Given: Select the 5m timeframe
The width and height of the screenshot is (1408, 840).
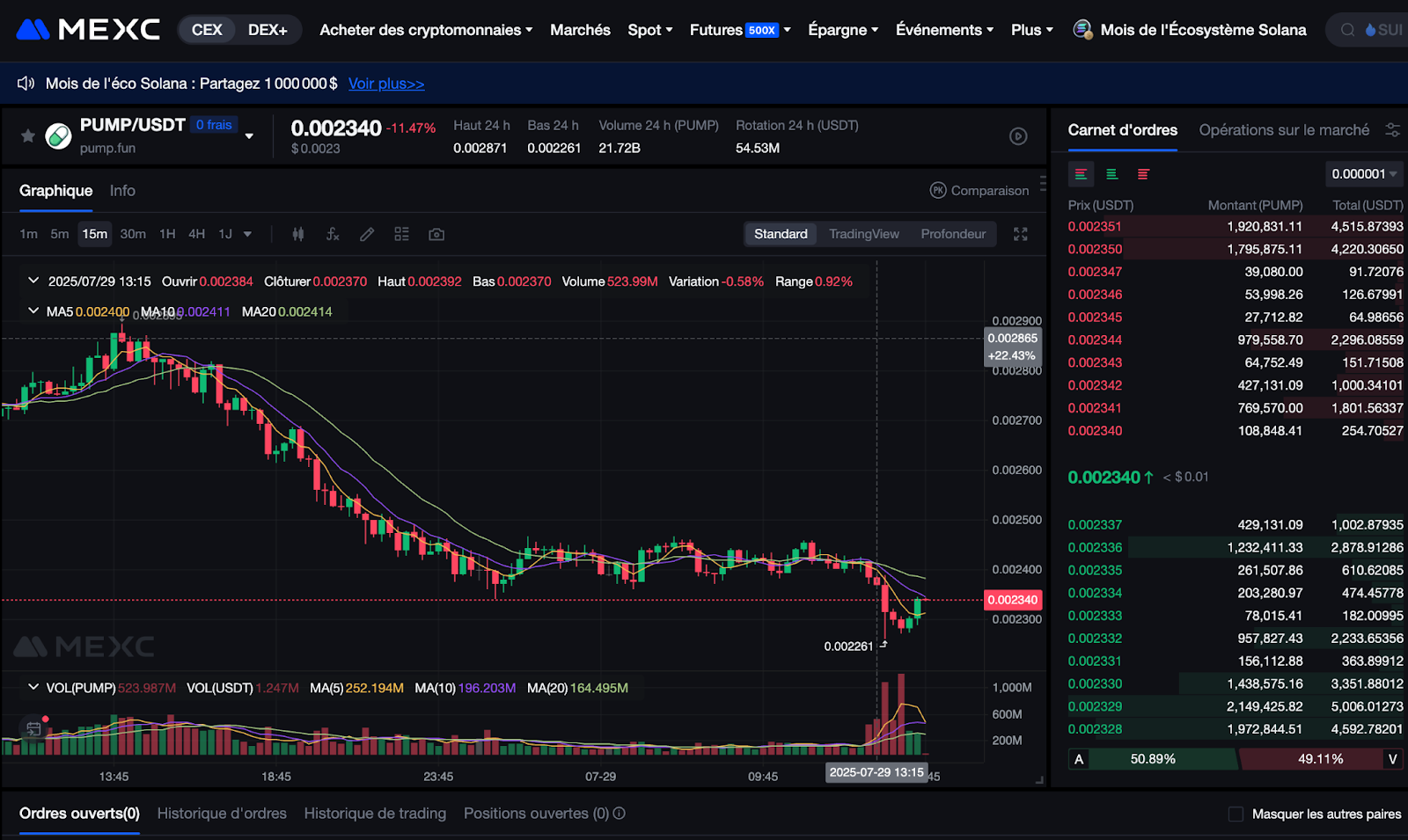Looking at the screenshot, I should 59,234.
